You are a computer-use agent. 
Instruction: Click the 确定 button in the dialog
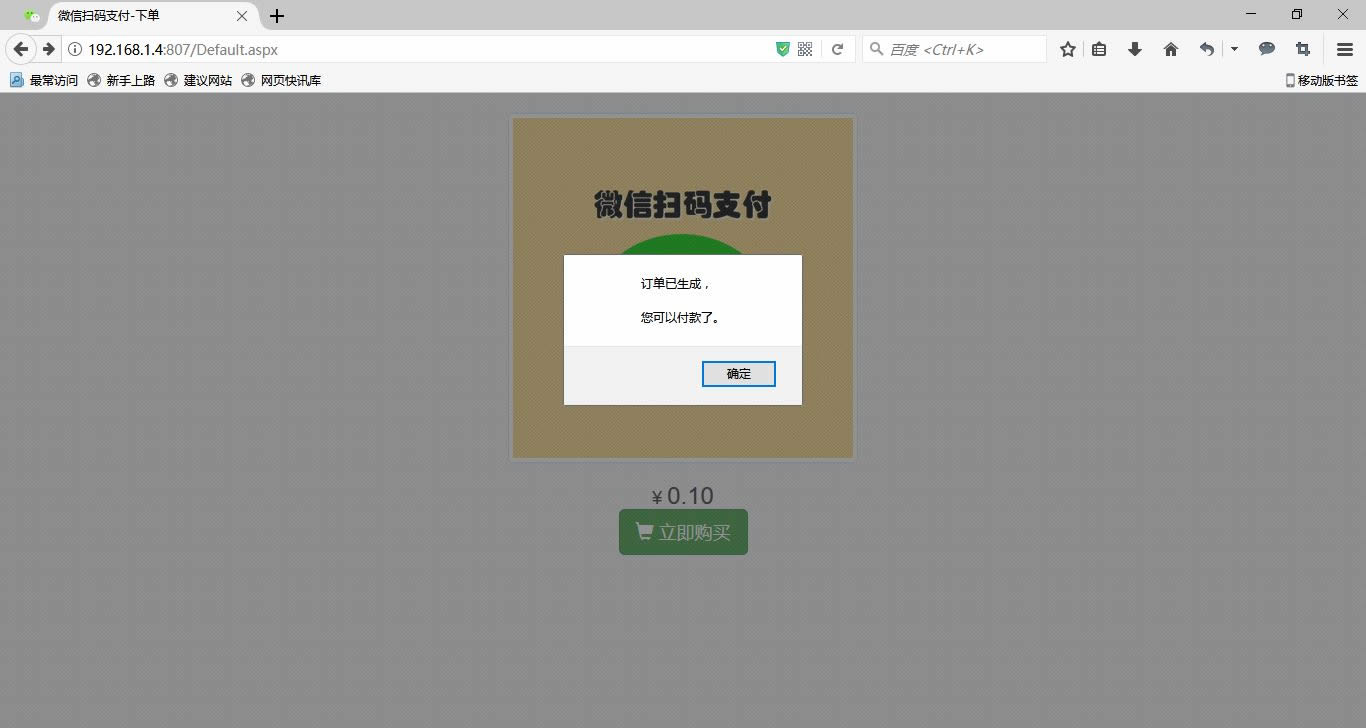pyautogui.click(x=738, y=374)
